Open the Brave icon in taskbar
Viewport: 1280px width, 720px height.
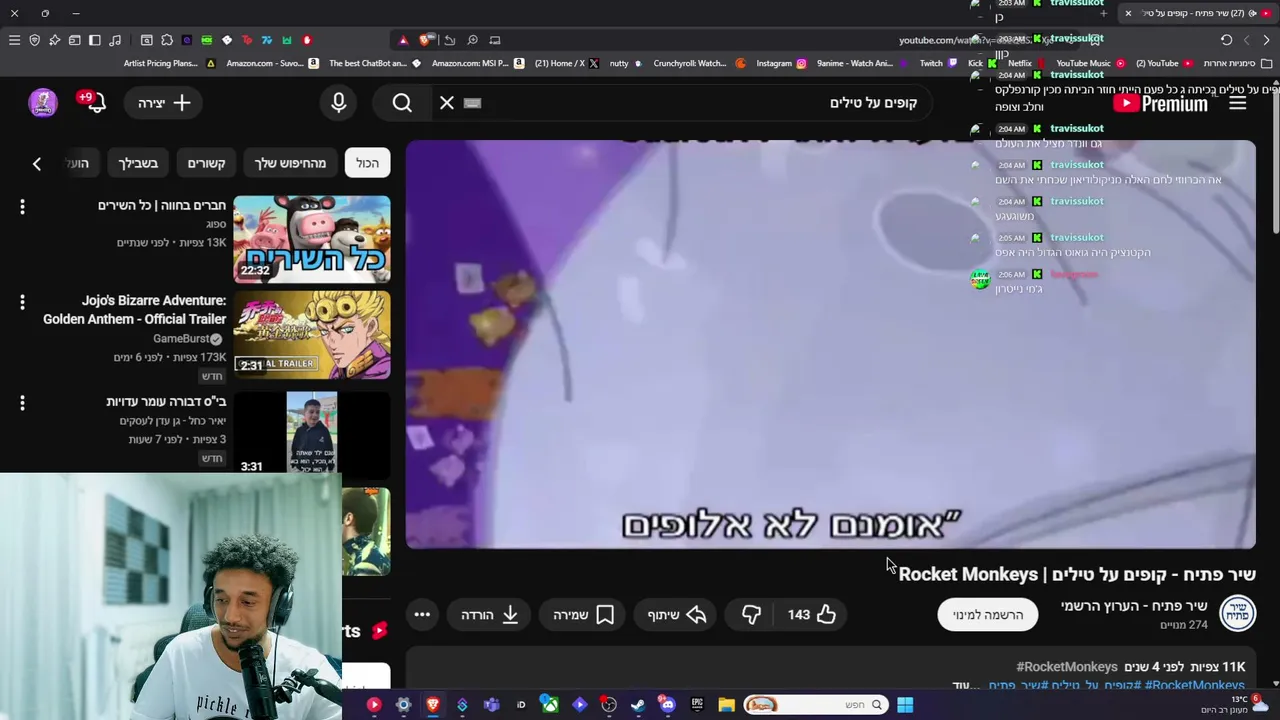[x=432, y=705]
